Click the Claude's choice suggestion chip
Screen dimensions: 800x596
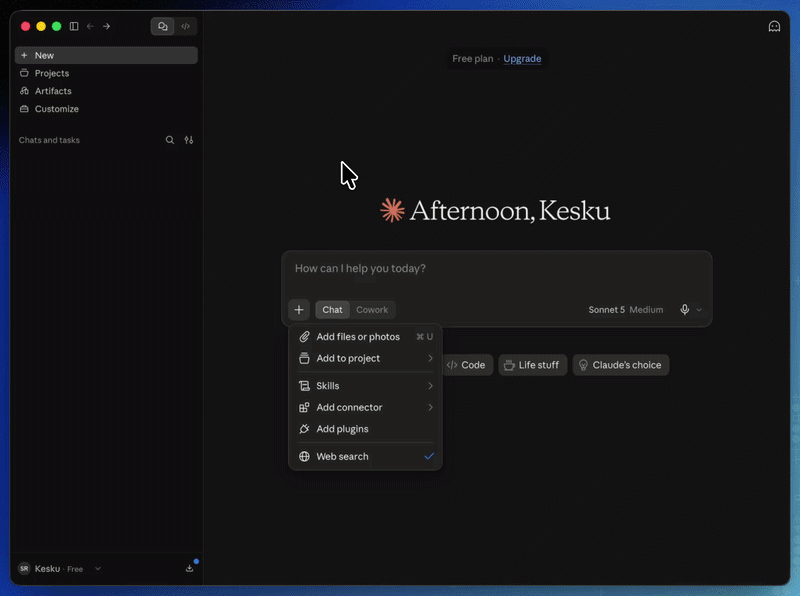click(x=620, y=365)
